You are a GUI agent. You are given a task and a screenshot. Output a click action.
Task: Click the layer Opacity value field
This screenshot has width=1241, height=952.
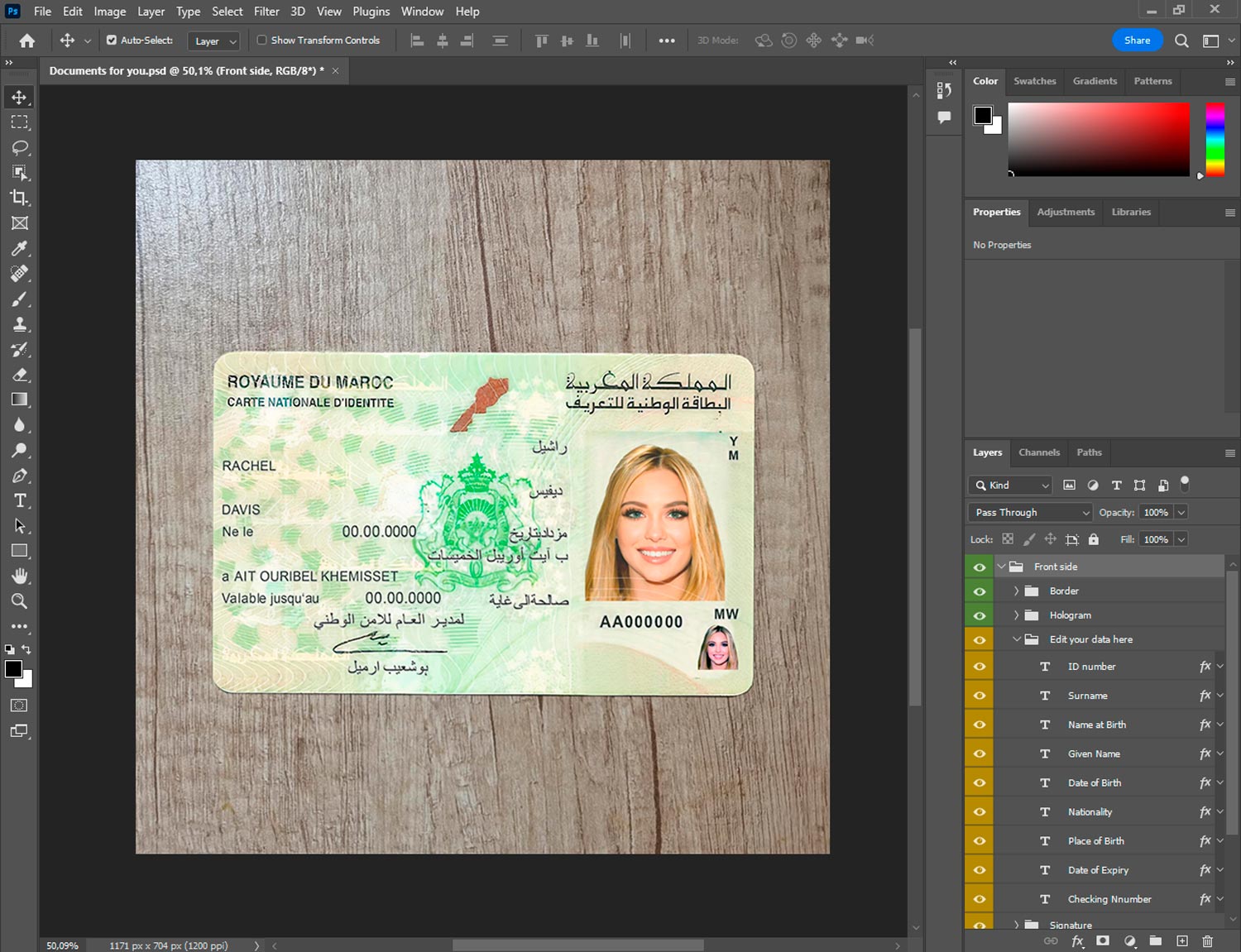point(1156,513)
